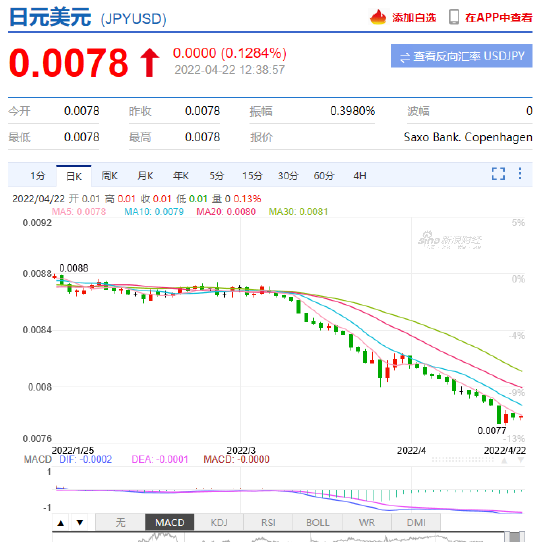Select the 无 indicator option

point(120,523)
